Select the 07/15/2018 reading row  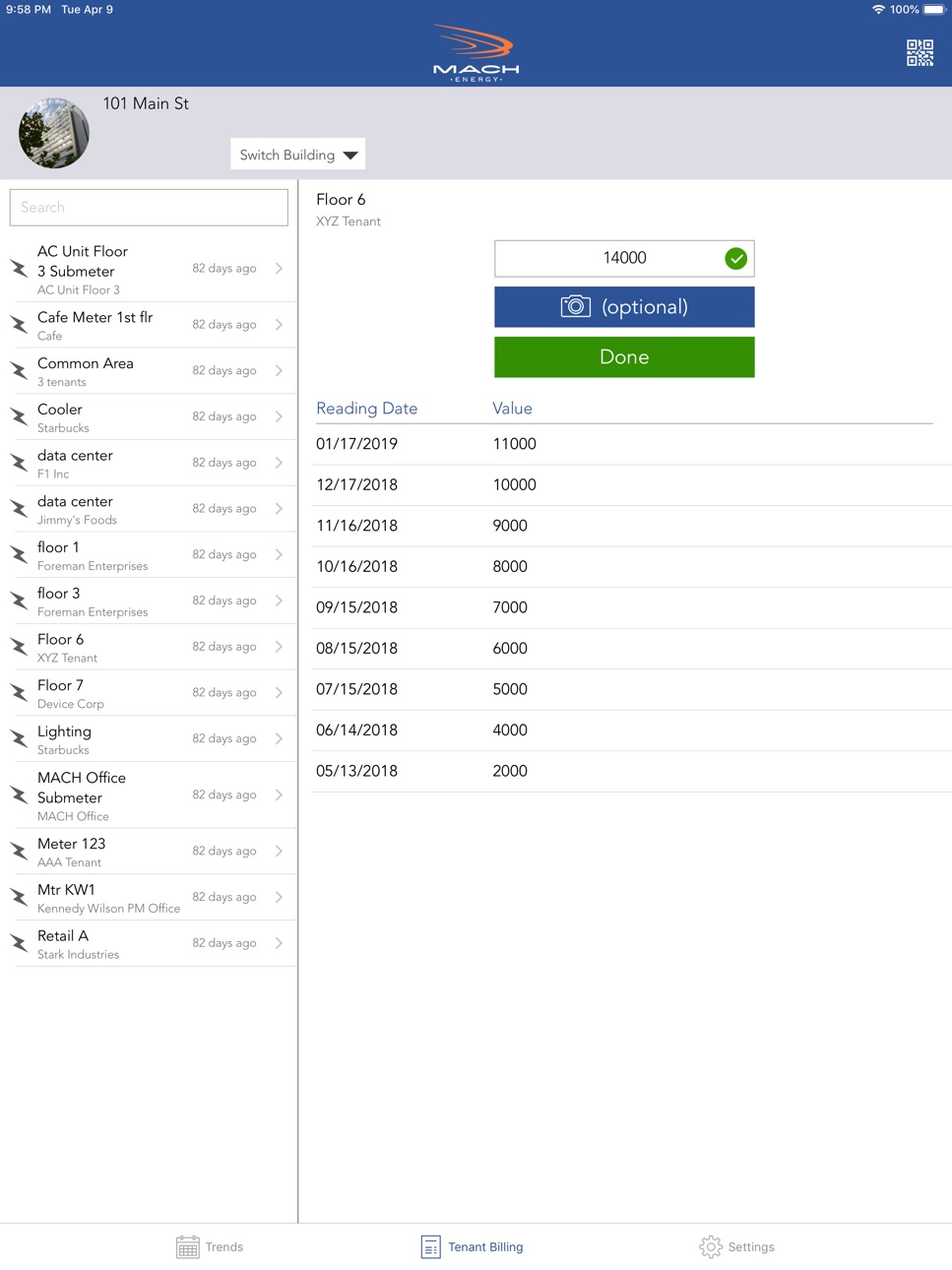[631, 689]
